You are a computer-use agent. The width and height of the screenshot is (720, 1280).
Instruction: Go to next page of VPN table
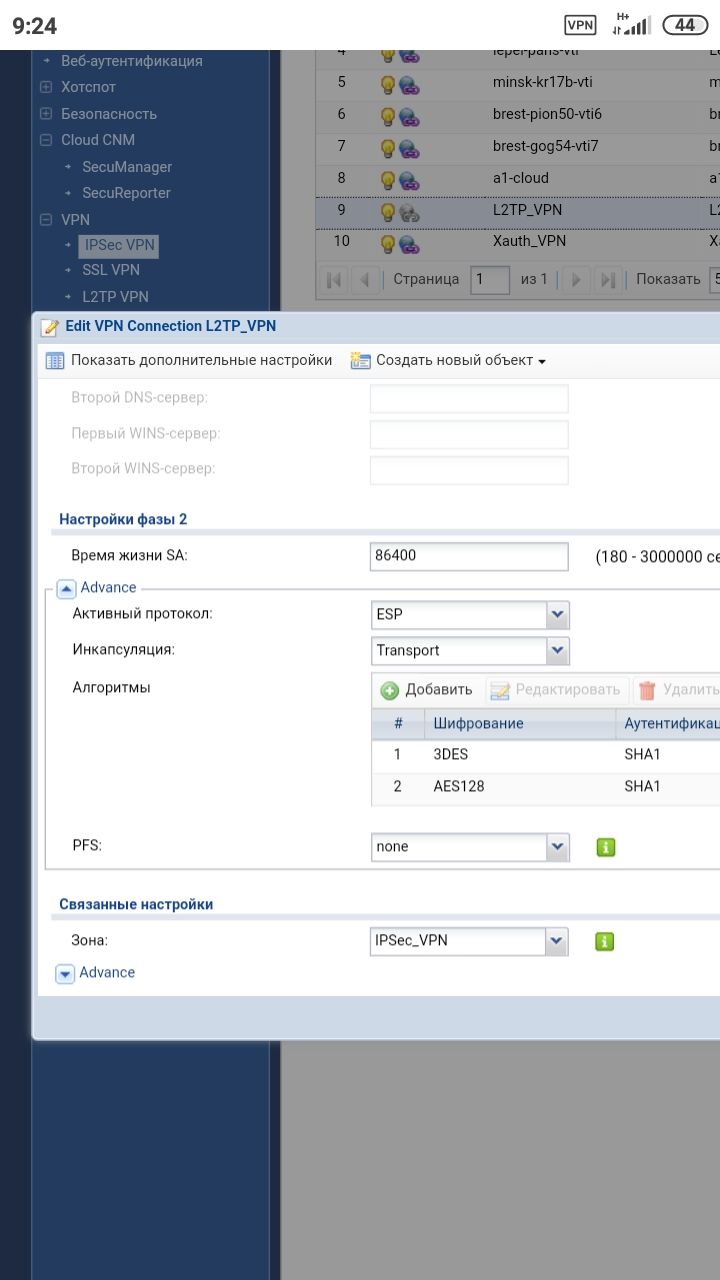pos(575,279)
